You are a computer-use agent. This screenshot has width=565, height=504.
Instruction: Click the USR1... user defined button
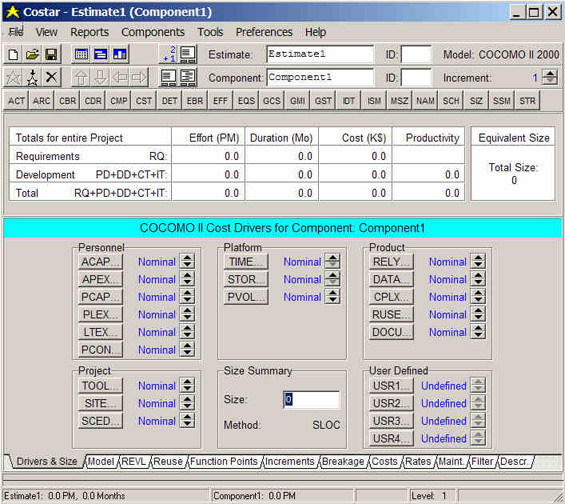391,385
